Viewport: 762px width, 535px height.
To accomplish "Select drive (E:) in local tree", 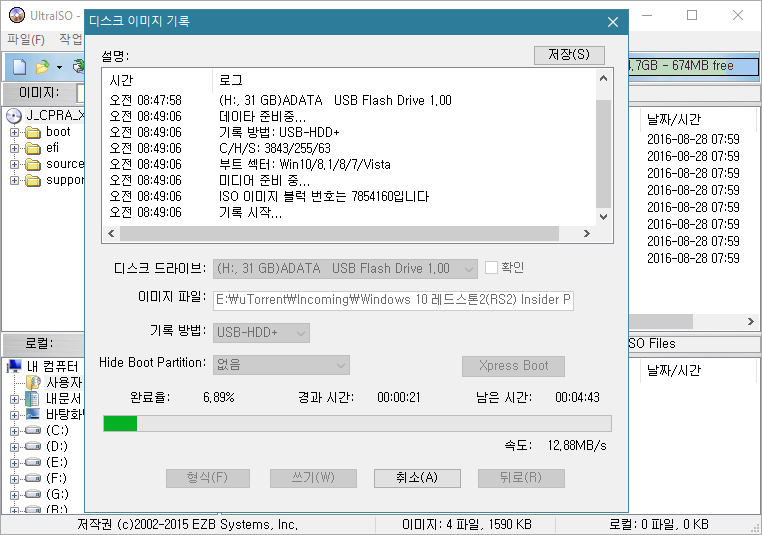I will point(57,463).
